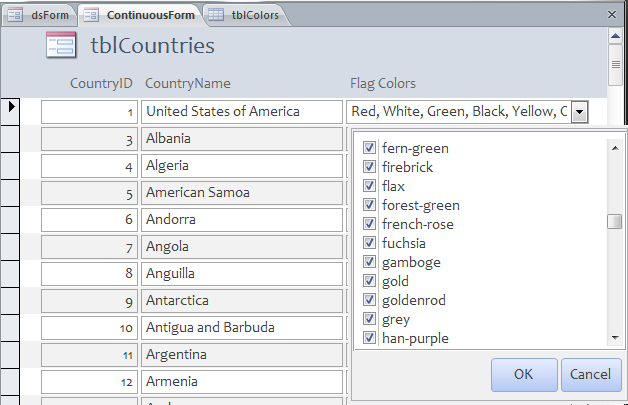Toggle the forest-green checkbox
628x405 pixels.
(369, 204)
